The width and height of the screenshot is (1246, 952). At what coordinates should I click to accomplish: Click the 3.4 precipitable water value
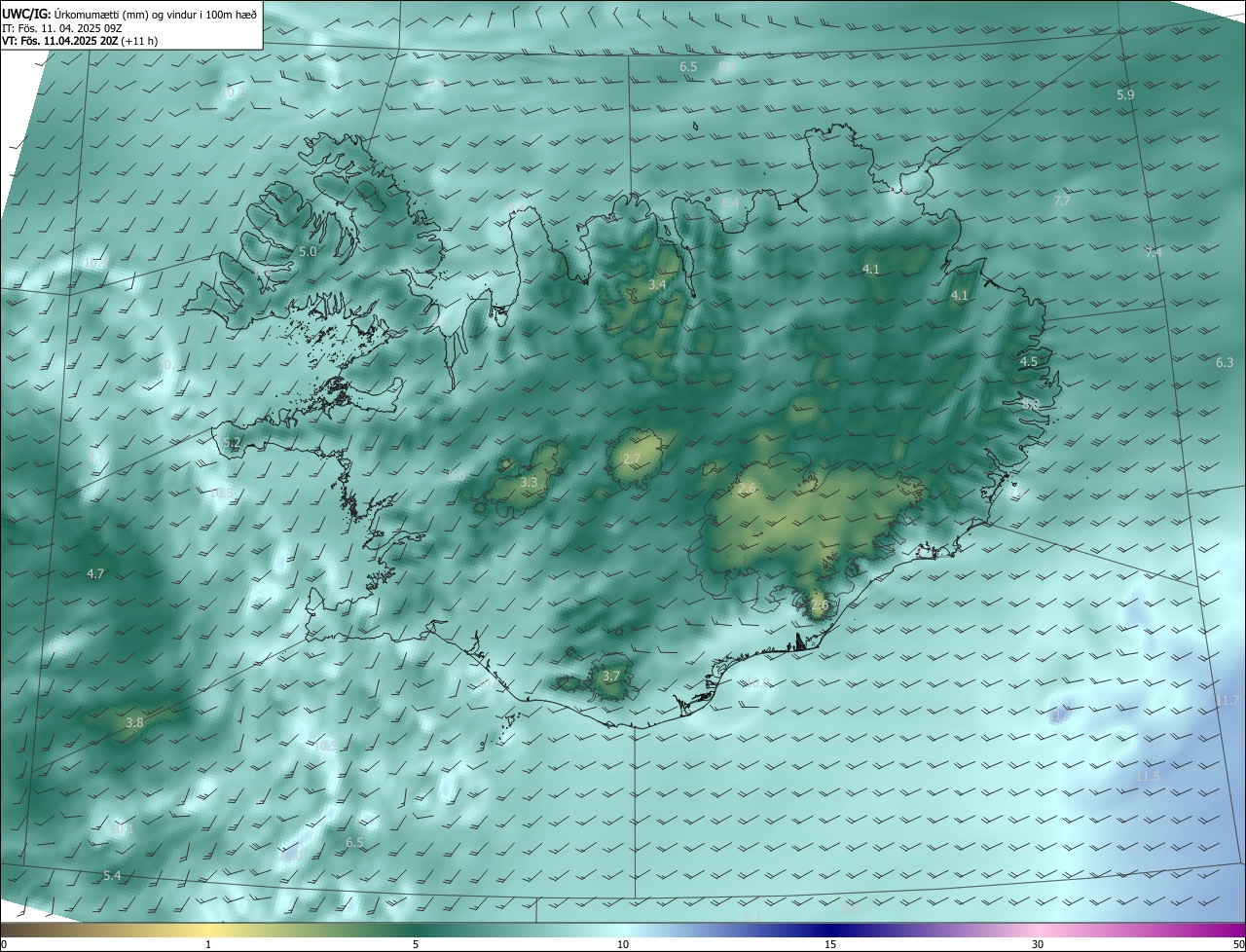click(657, 285)
